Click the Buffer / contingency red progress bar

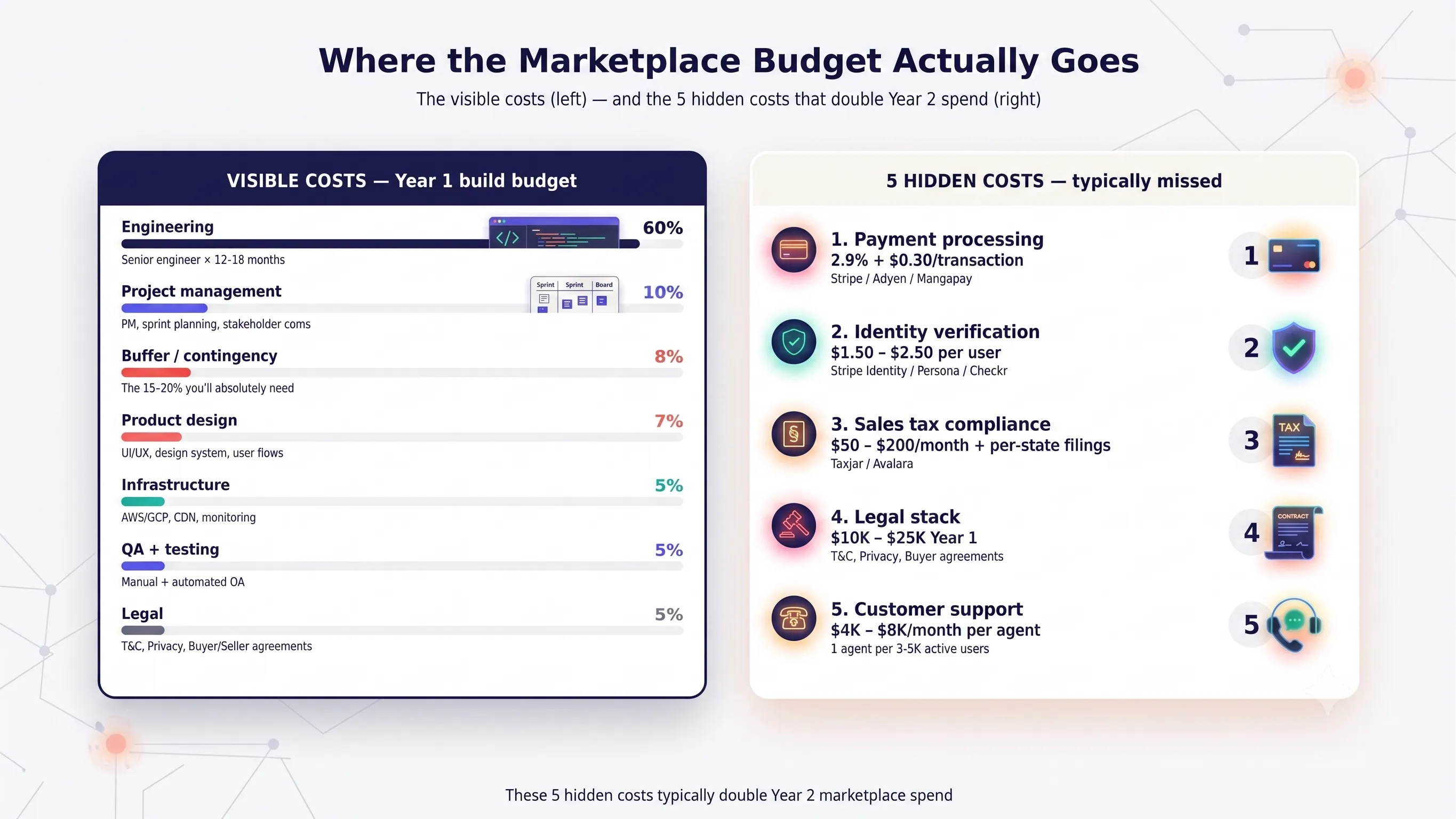tap(402, 373)
